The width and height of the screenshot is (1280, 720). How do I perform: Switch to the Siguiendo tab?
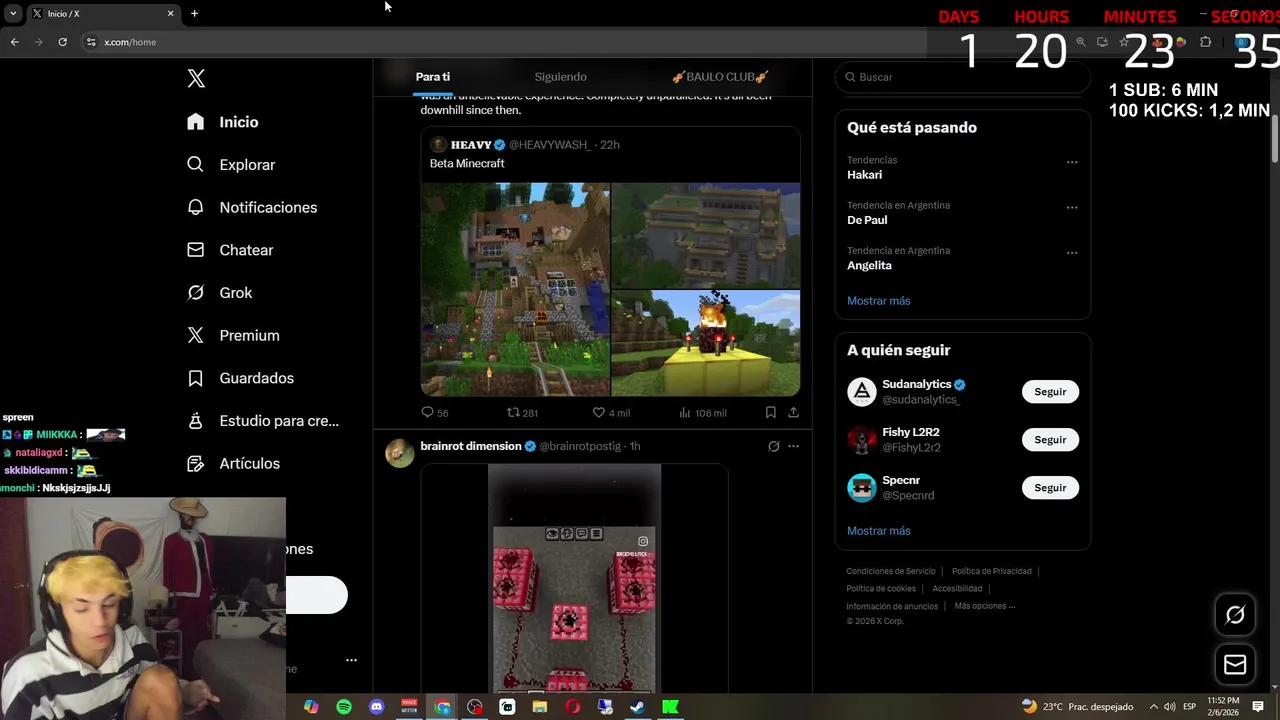click(x=560, y=77)
